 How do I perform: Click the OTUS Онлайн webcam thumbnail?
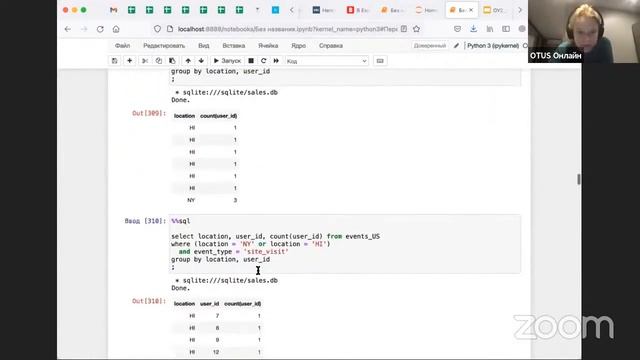tap(583, 31)
